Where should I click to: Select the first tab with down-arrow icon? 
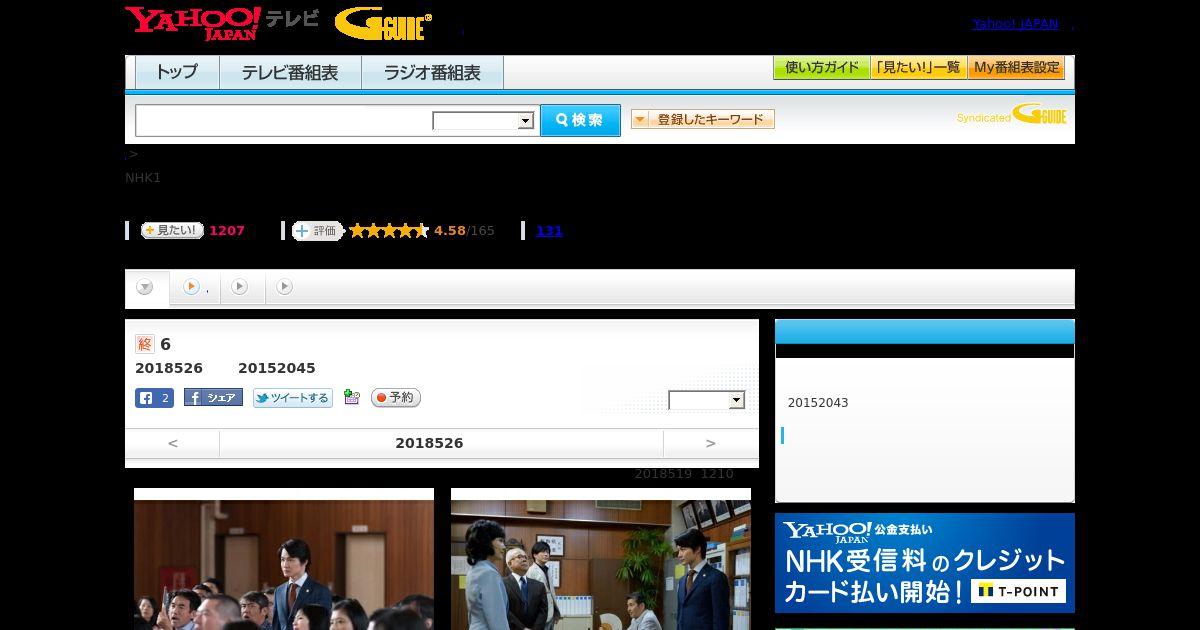(x=146, y=287)
